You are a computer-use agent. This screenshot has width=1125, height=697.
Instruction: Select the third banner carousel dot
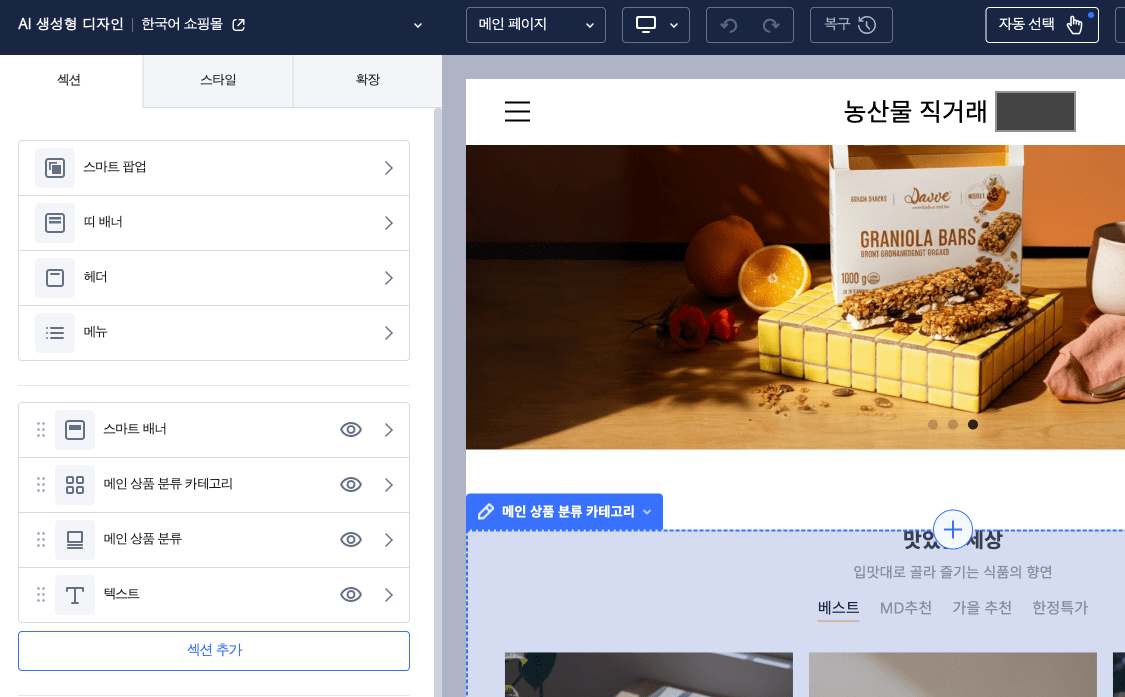point(973,424)
